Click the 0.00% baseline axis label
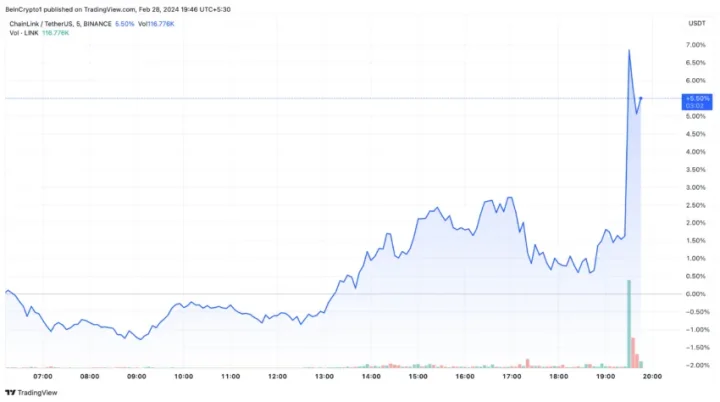720x402 pixels. 696,294
